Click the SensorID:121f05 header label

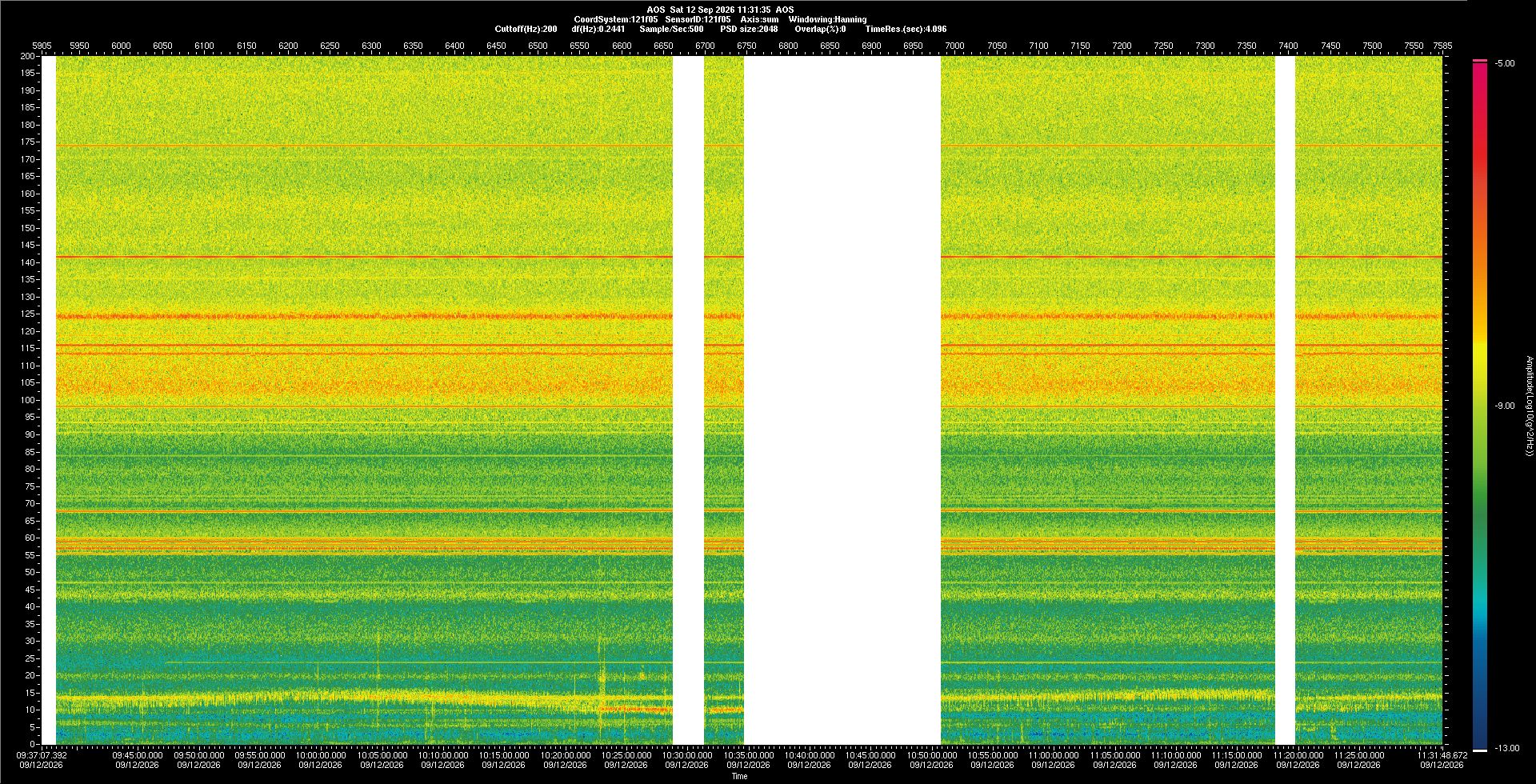(698, 19)
